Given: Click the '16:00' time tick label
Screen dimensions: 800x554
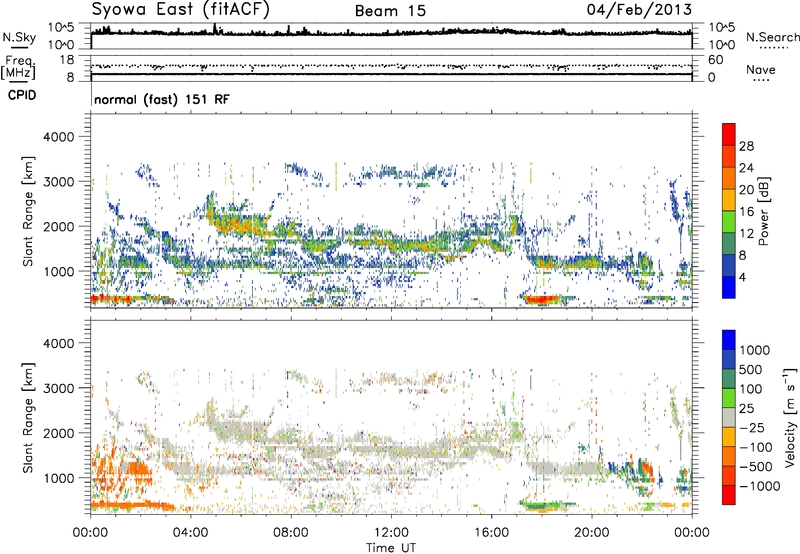Looking at the screenshot, I should click(491, 533).
